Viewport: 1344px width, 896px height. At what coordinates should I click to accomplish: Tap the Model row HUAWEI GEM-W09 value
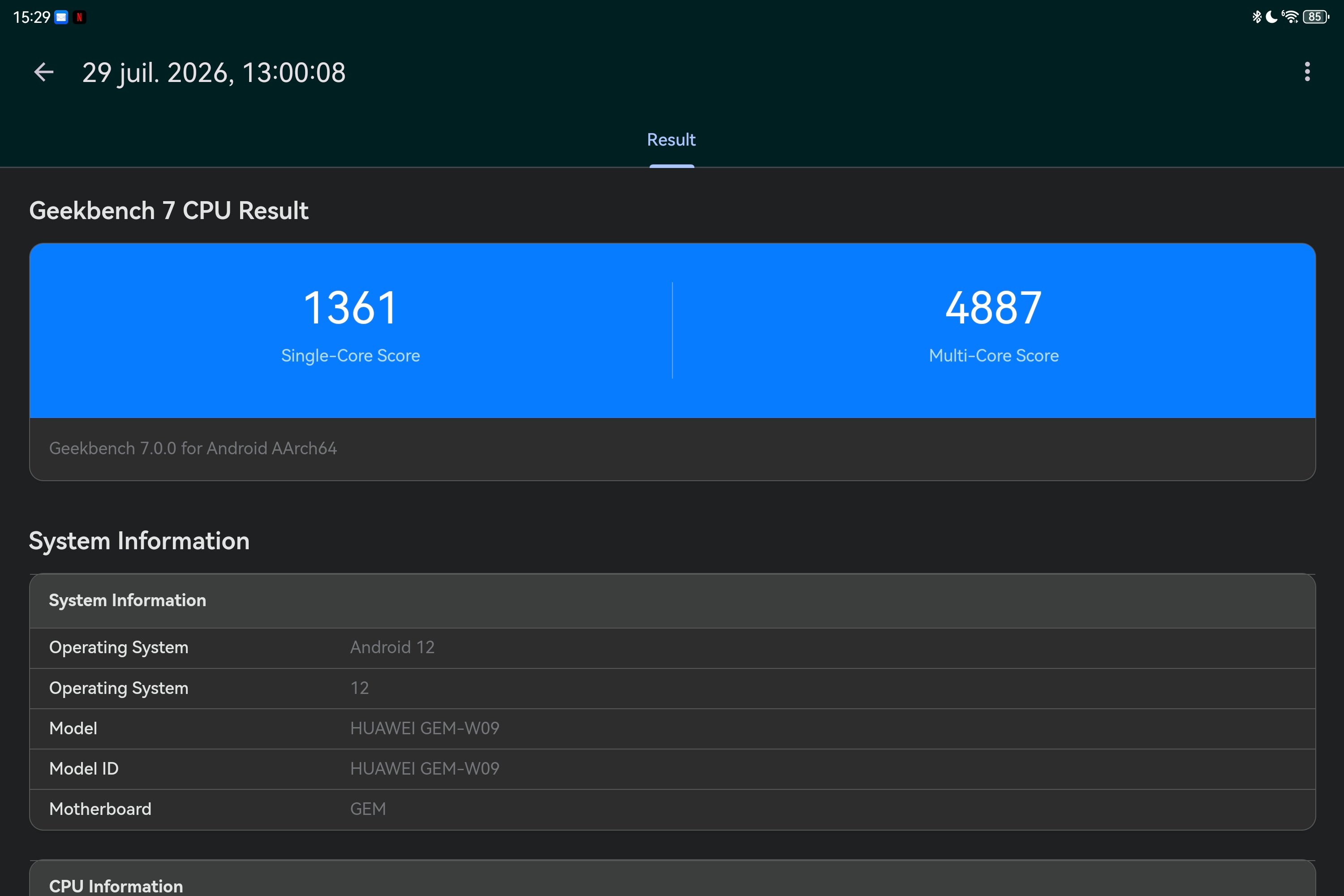(x=425, y=728)
